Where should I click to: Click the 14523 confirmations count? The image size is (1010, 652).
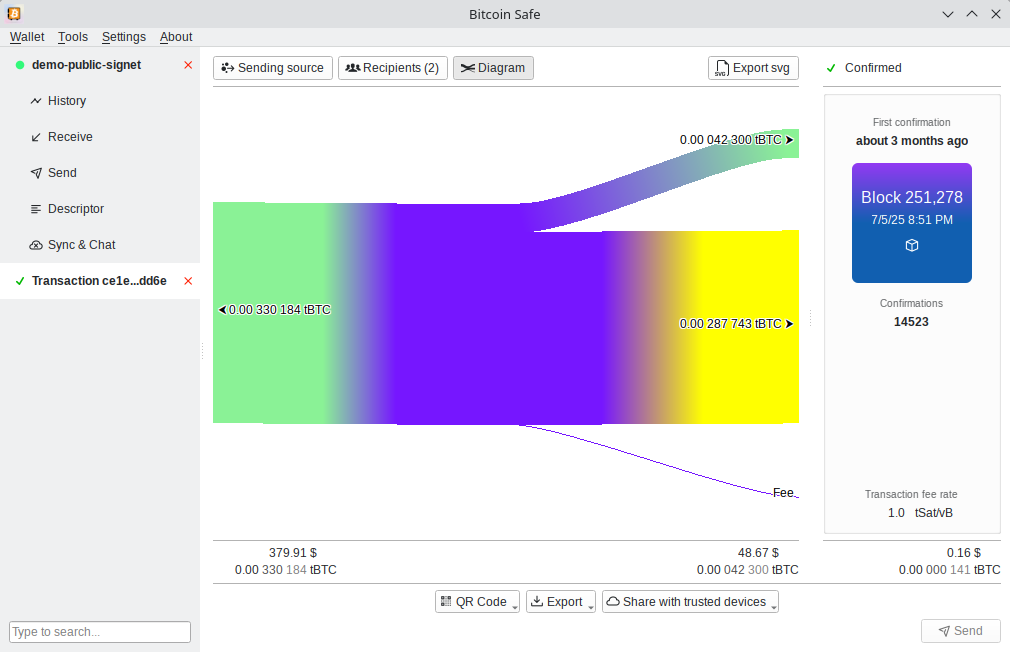[x=911, y=322]
